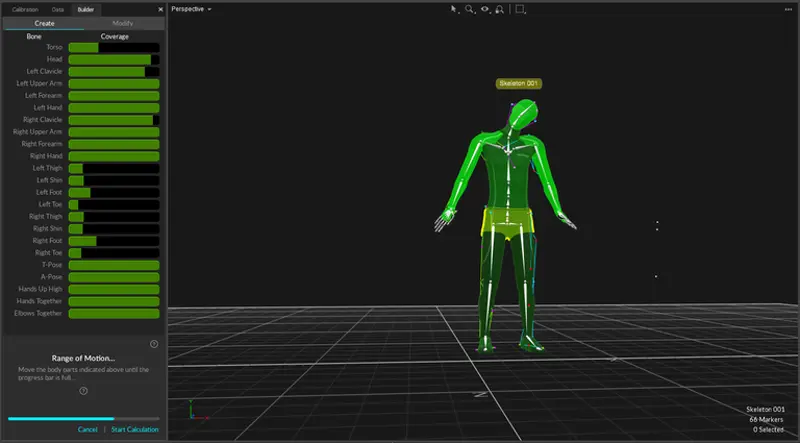Click the help icon below the instructions text
Image resolution: width=800 pixels, height=443 pixels.
83,391
